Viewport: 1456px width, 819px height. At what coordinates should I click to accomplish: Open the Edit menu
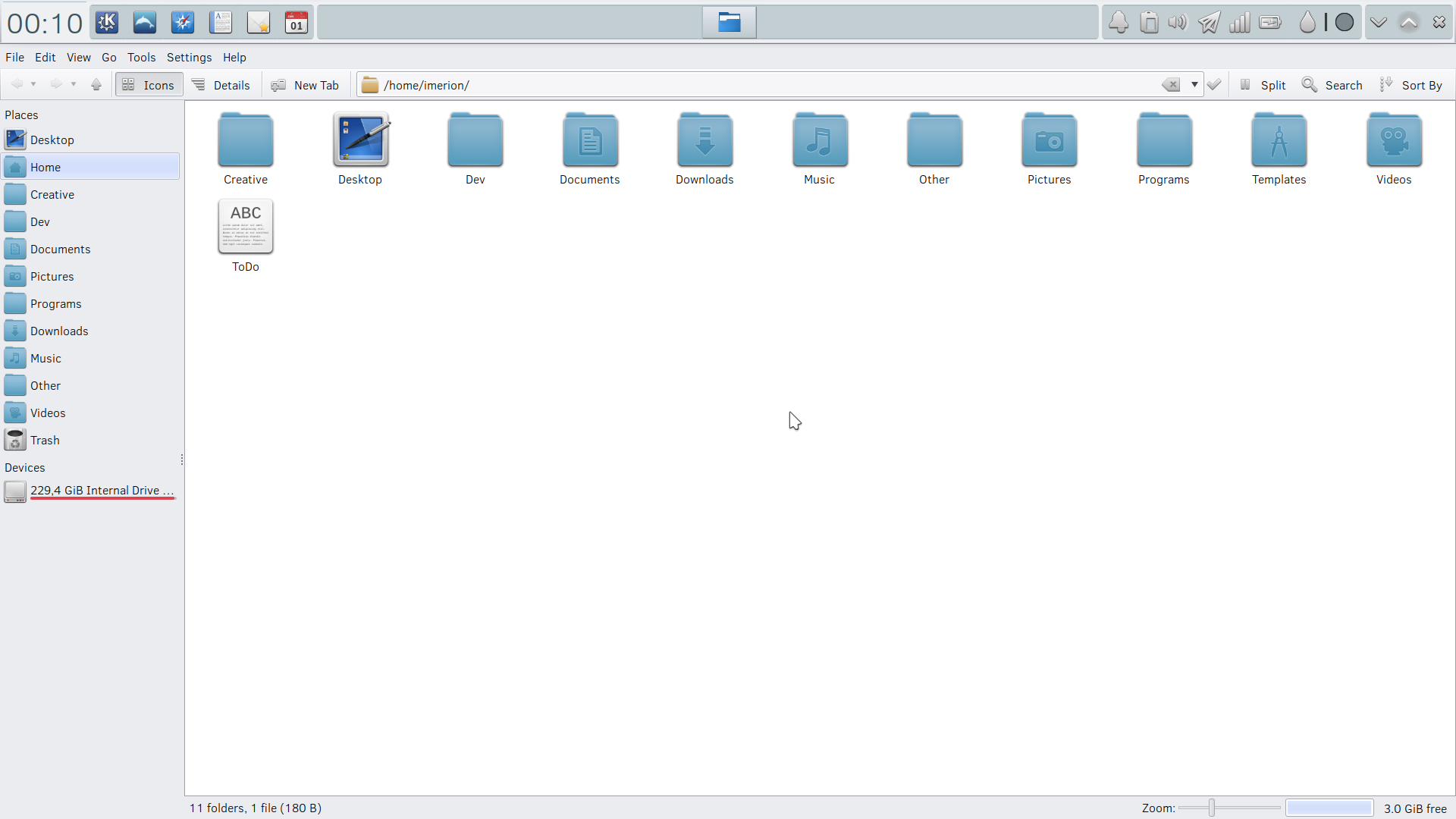coord(45,57)
